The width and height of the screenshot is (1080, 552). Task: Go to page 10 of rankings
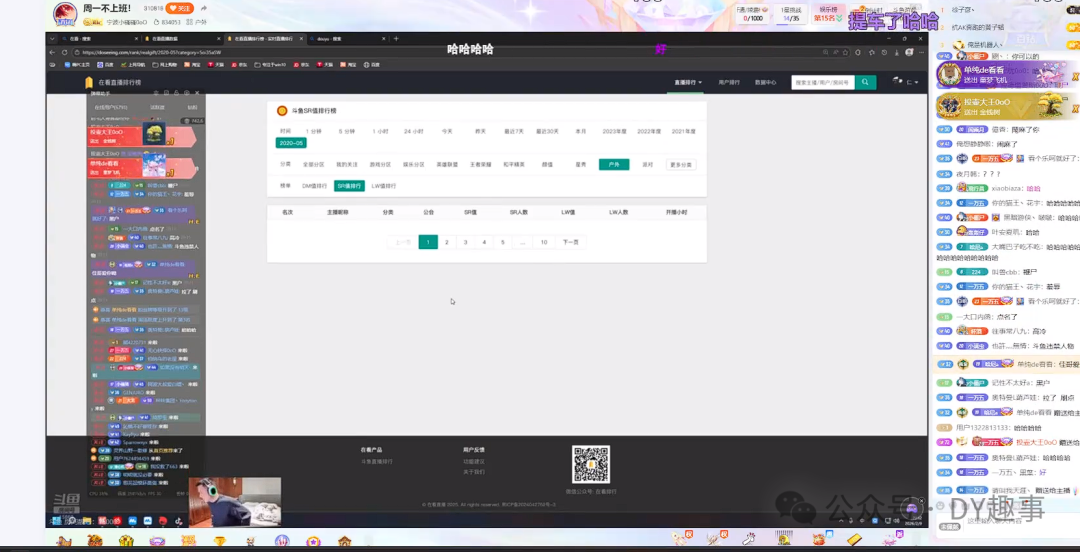[543, 242]
